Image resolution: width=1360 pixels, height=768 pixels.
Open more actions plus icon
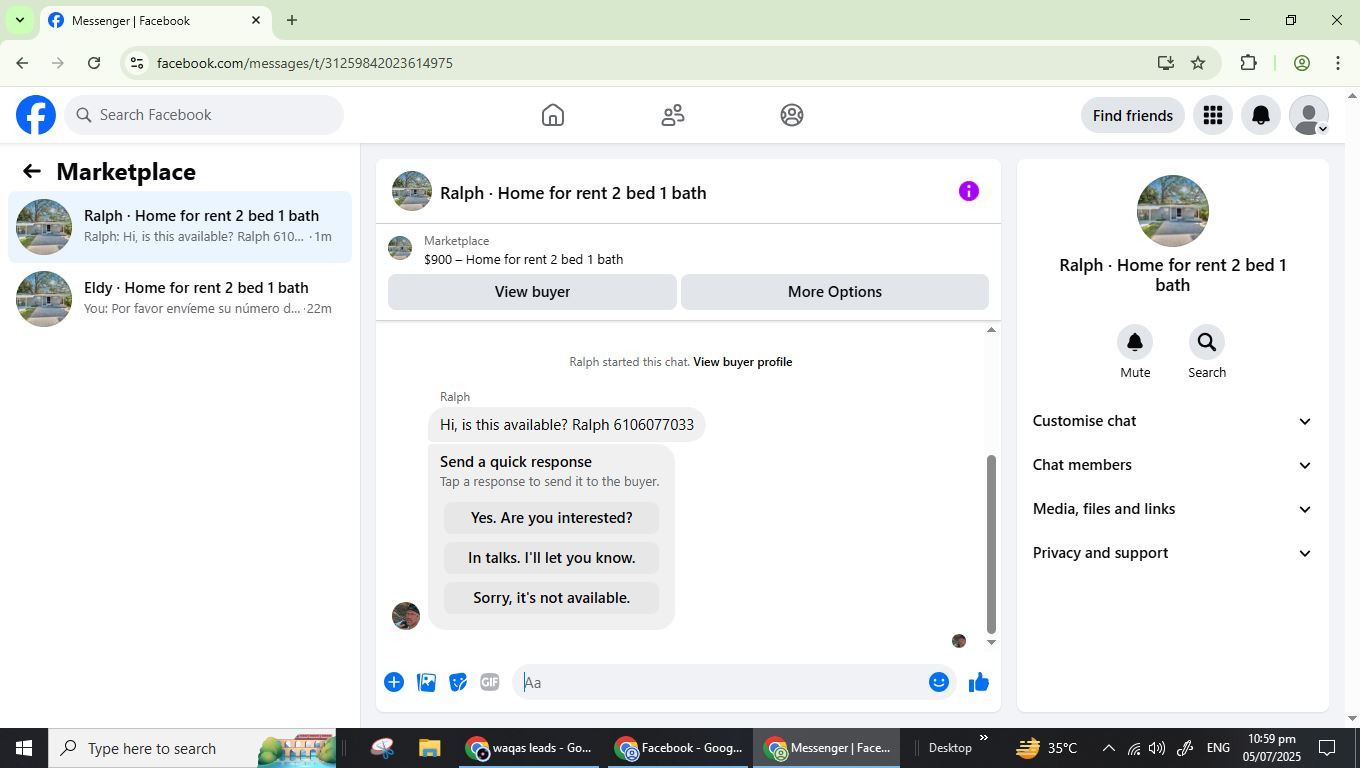(x=394, y=682)
